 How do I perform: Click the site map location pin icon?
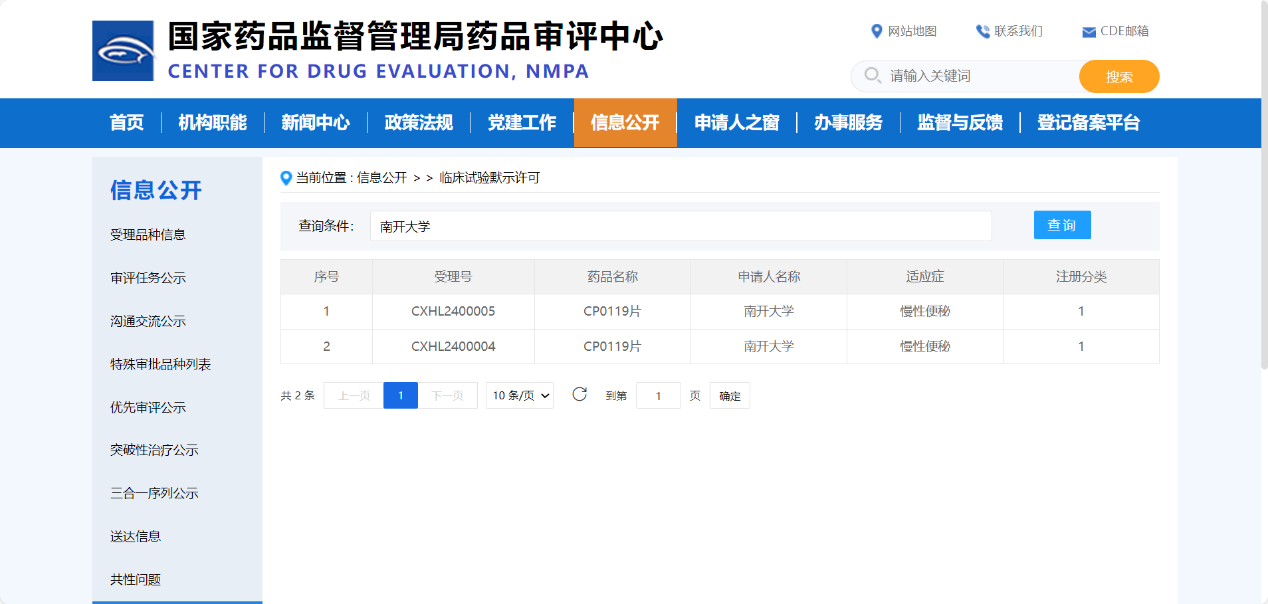(877, 31)
